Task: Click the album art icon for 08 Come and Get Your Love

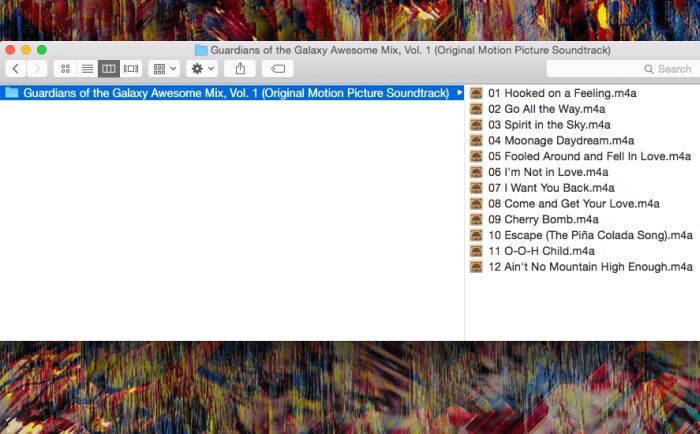Action: (476, 204)
